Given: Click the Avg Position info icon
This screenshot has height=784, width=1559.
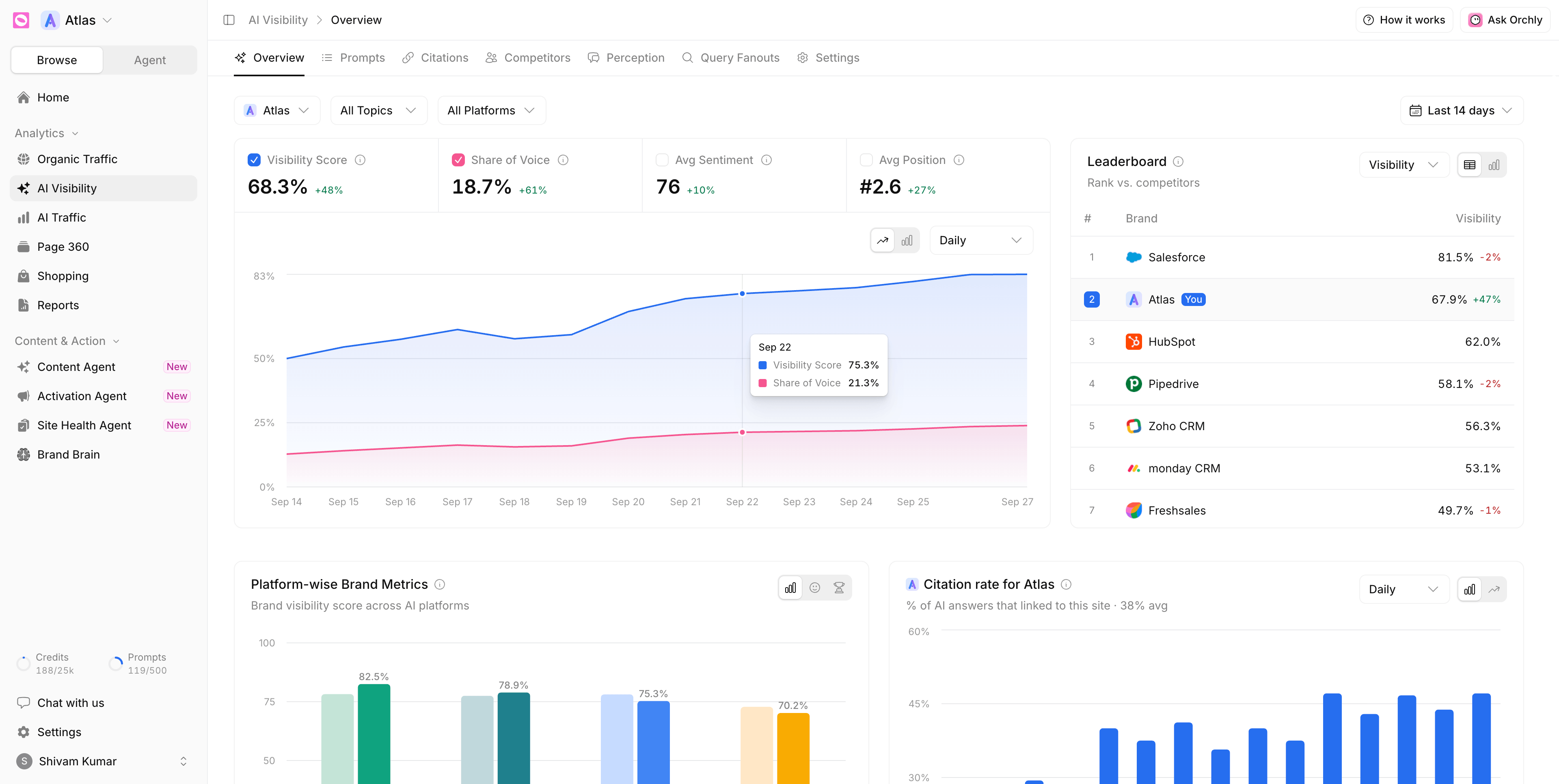Looking at the screenshot, I should coord(959,160).
